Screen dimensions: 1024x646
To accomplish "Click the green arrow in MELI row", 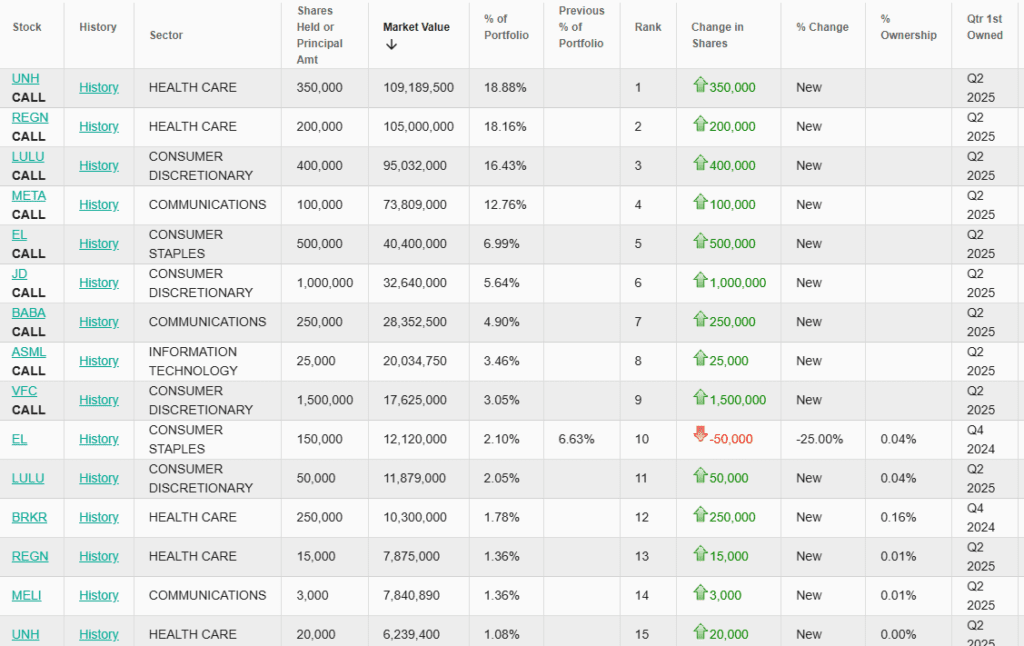I will coord(700,593).
